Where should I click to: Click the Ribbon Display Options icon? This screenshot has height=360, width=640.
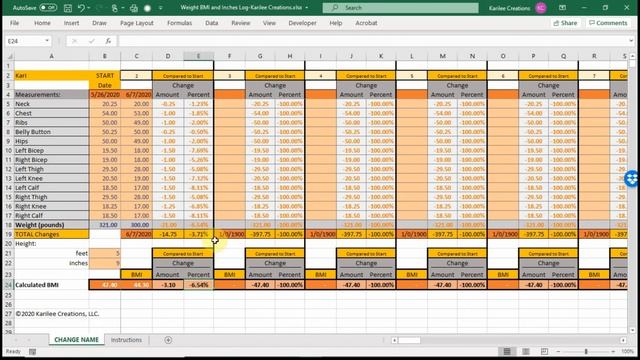pos(562,8)
